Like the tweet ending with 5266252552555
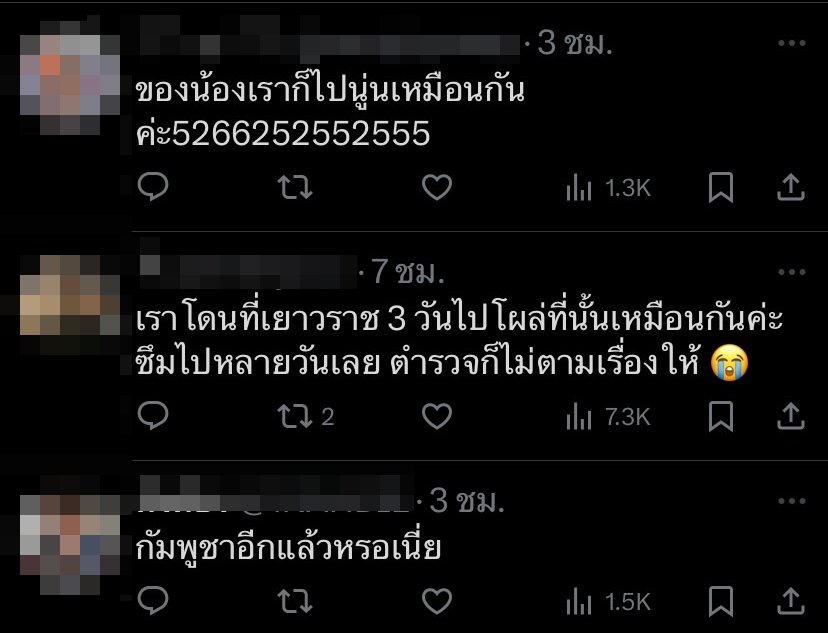The image size is (828, 633). pos(437,187)
